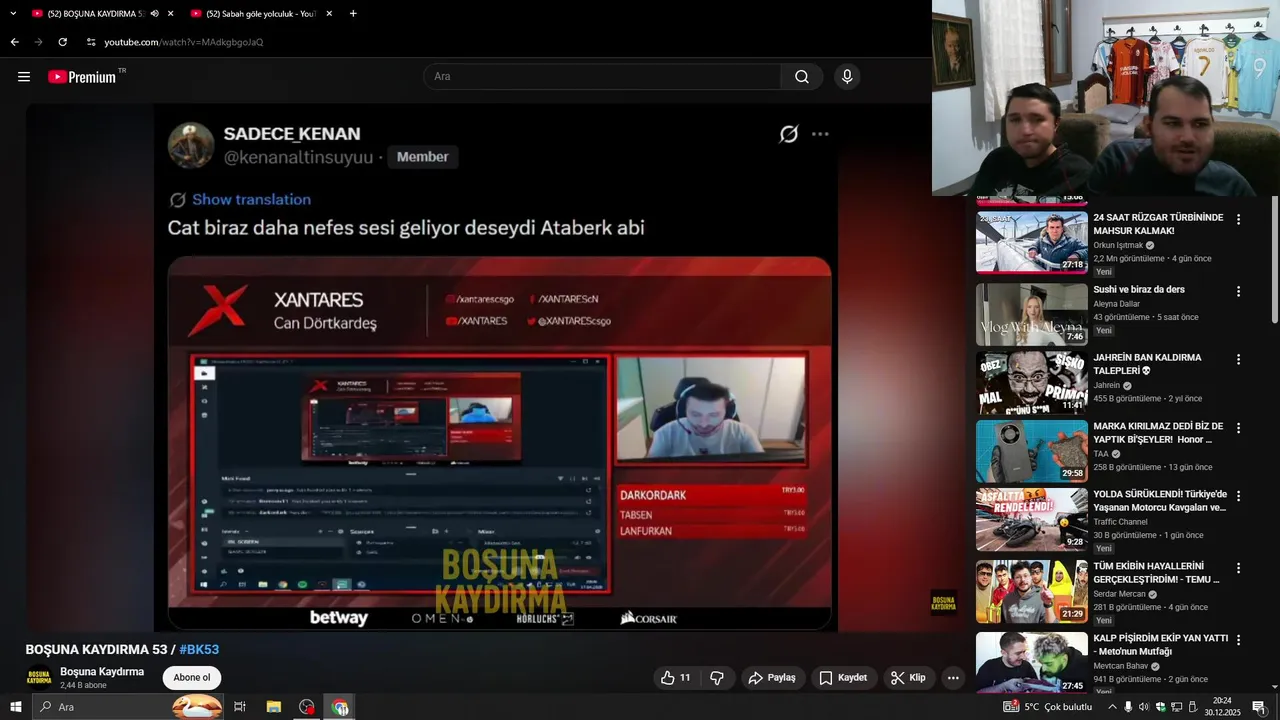Open Aleyna Dallar channel link

1116,304
